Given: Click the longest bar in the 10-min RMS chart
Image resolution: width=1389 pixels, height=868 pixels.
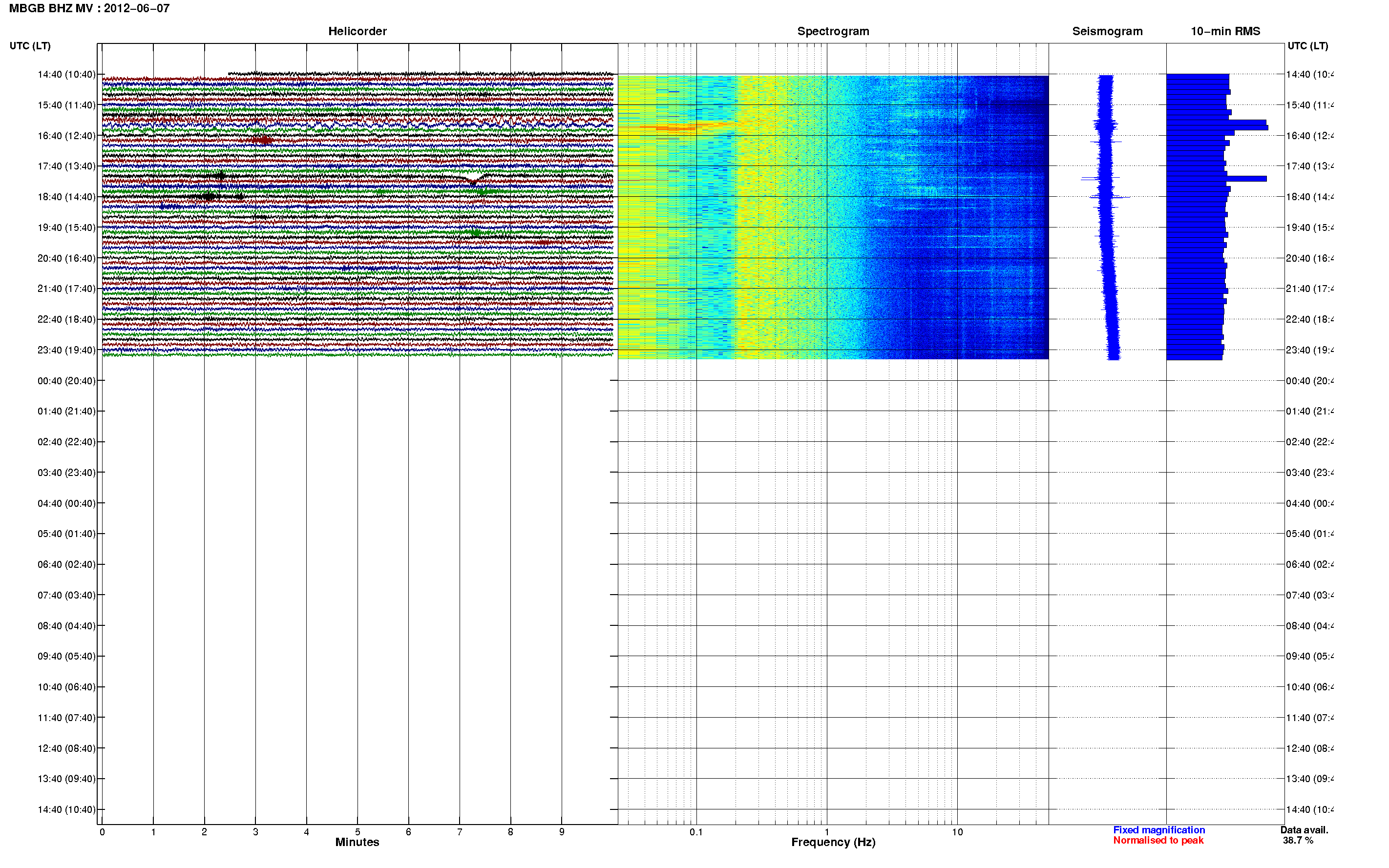Looking at the screenshot, I should point(1217,127).
